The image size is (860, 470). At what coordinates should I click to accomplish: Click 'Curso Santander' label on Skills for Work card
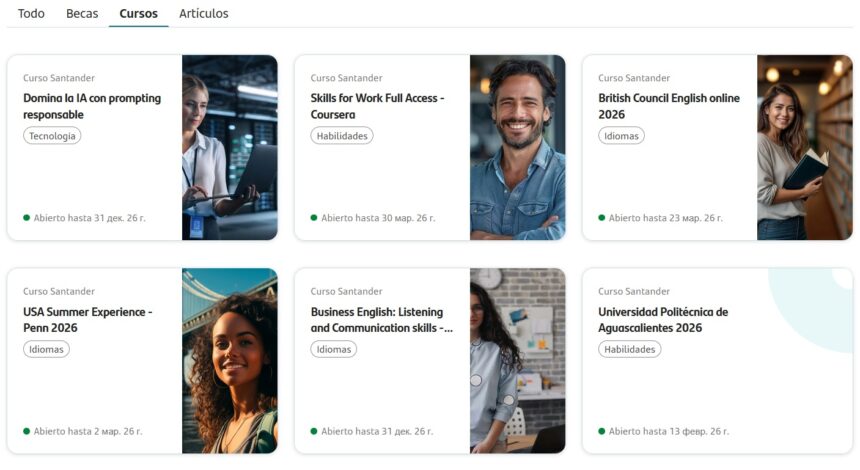pos(346,78)
